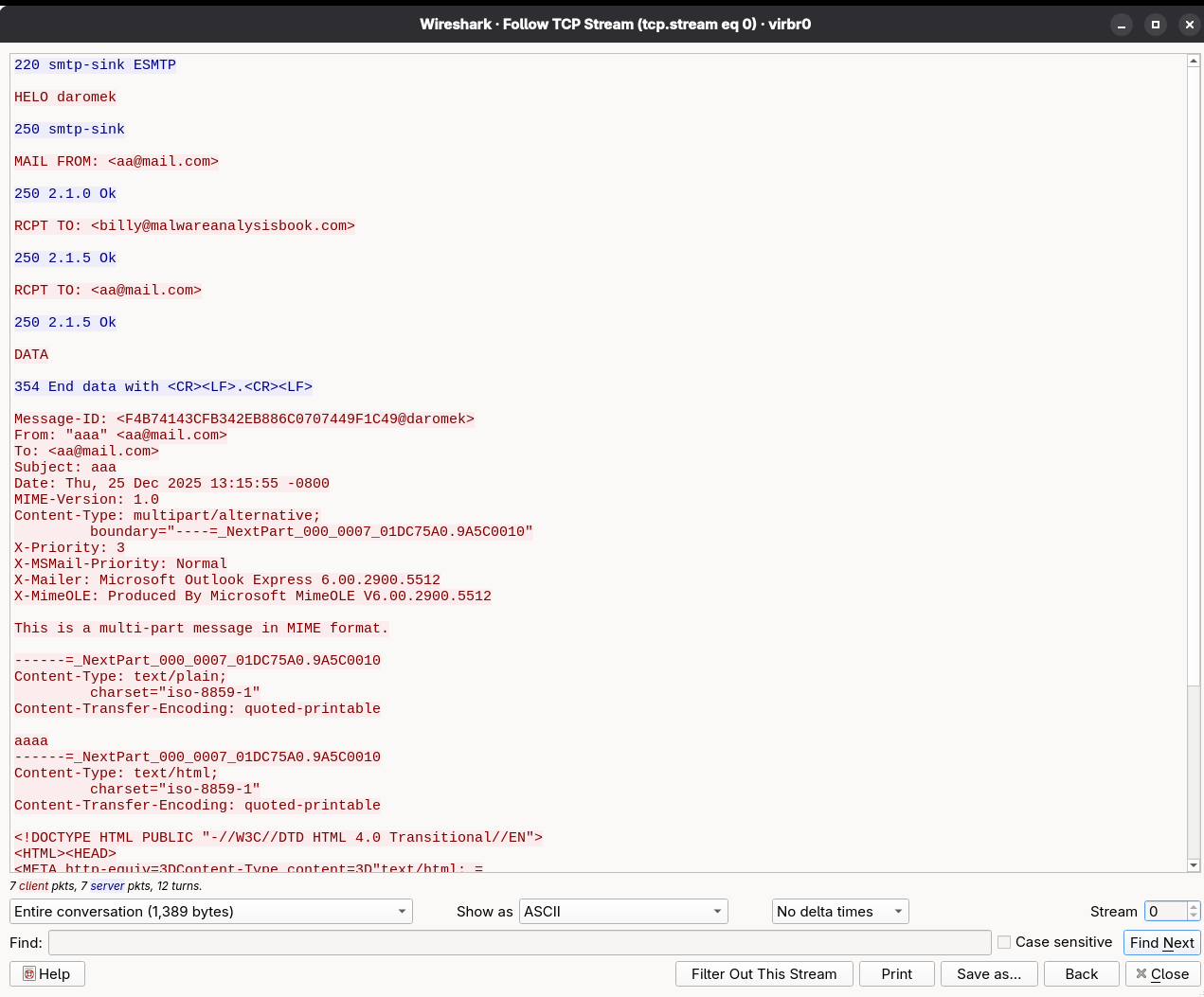The height and width of the screenshot is (997, 1204).
Task: Click the Find Next button
Action: tap(1161, 942)
